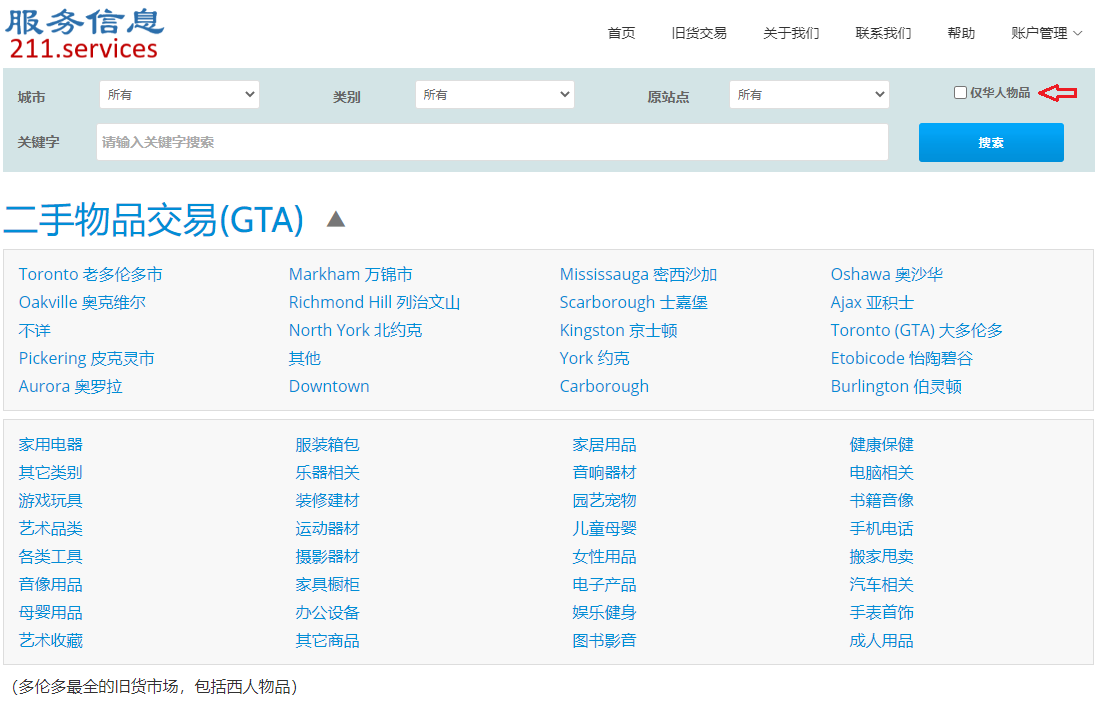Image resolution: width=1100 pixels, height=703 pixels.
Task: Collapse the 二手物品交易(GTA) section triangle
Action: click(x=336, y=219)
